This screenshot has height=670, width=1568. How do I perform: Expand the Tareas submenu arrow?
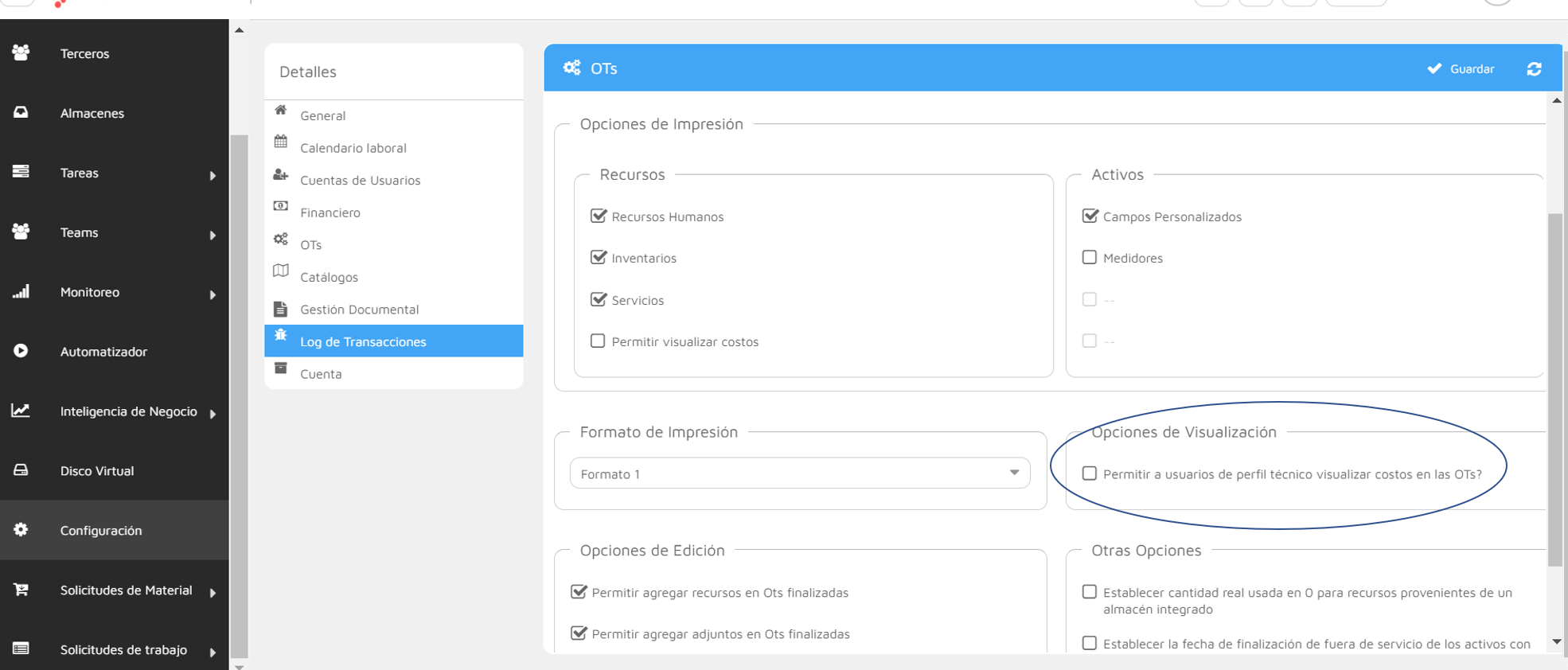(213, 175)
